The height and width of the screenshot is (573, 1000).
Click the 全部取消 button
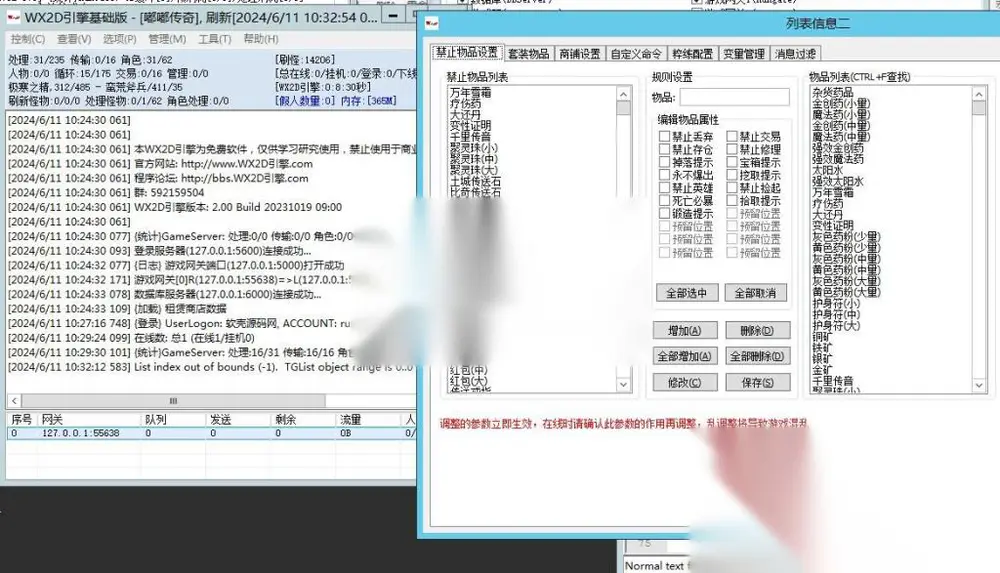756,293
